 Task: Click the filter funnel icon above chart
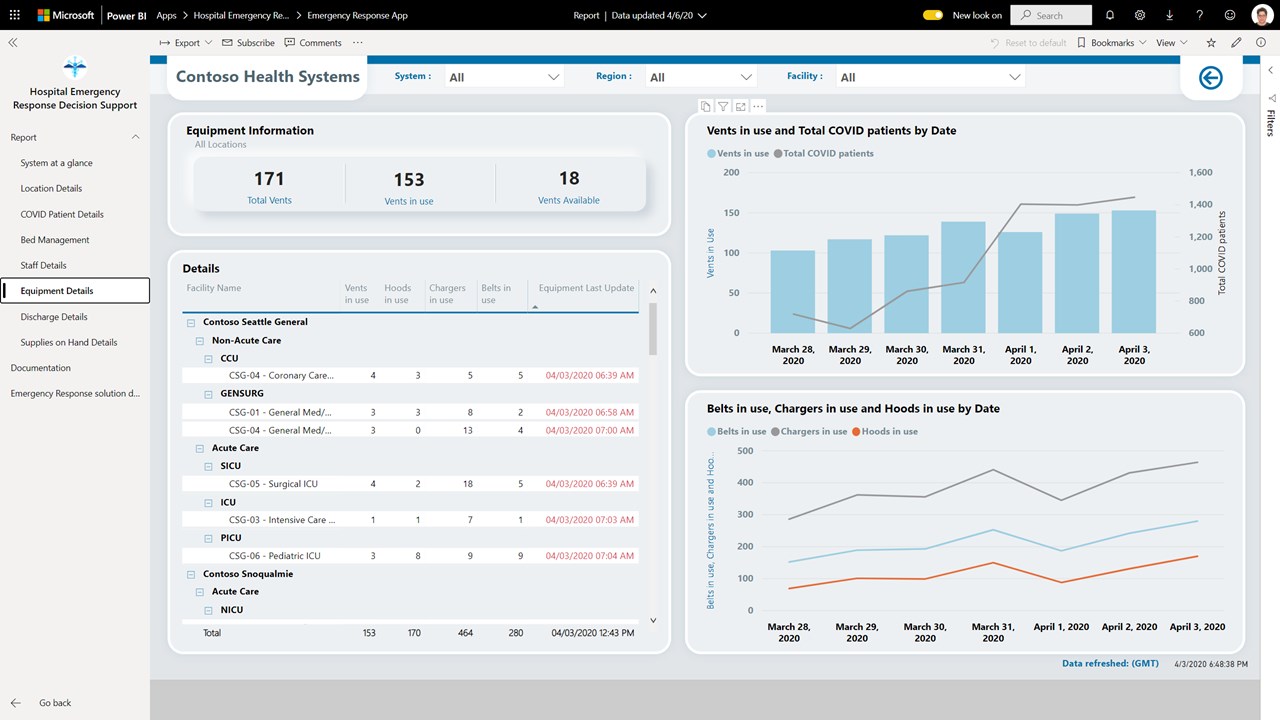point(723,106)
